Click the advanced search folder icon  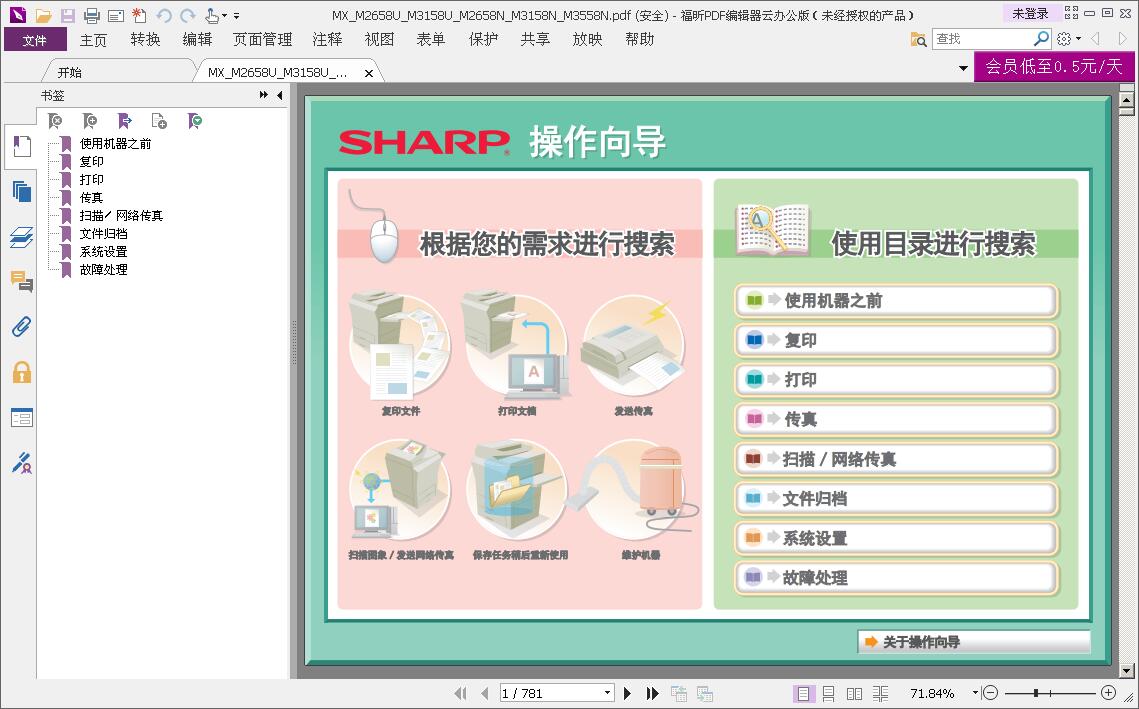pos(918,39)
